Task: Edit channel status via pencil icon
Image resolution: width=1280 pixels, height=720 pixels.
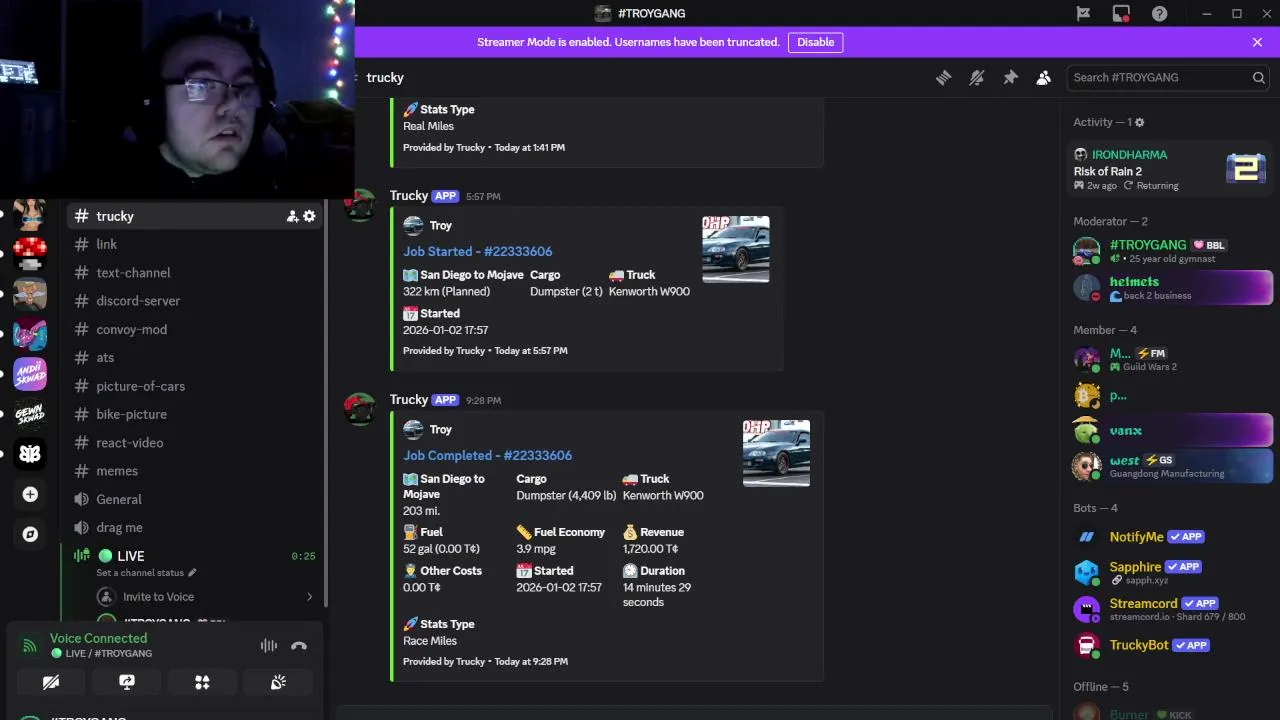Action: click(192, 573)
